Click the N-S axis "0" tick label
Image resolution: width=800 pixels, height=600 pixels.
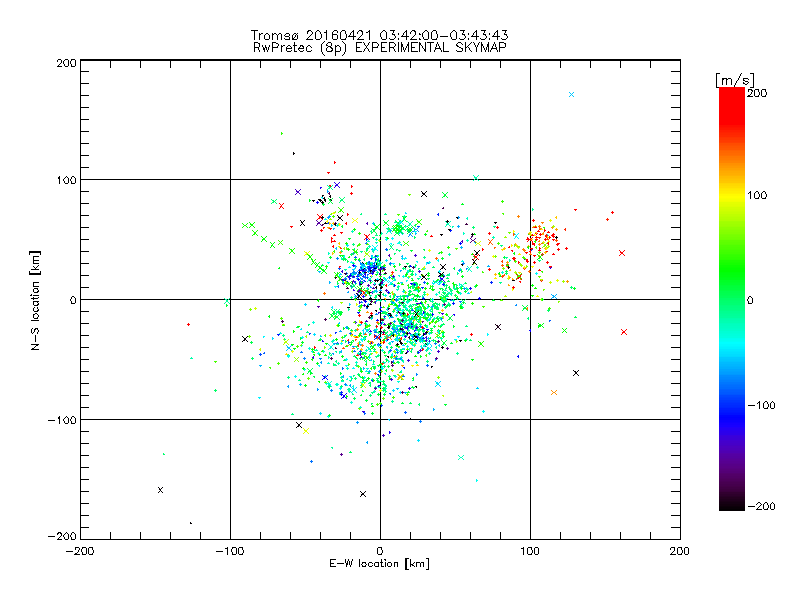tap(73, 300)
